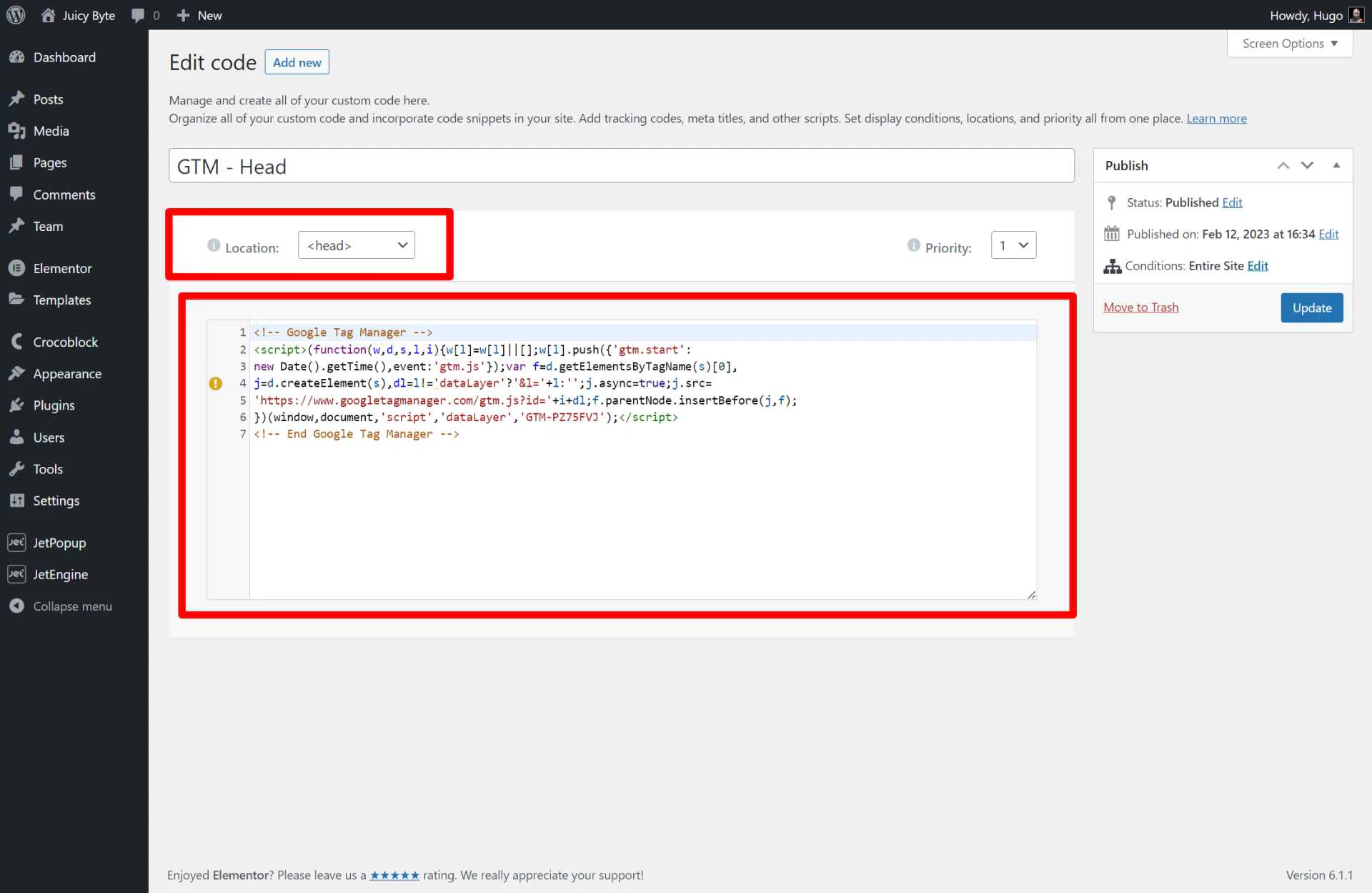This screenshot has height=893, width=1372.
Task: Expand the Screen Options panel
Action: 1289,43
